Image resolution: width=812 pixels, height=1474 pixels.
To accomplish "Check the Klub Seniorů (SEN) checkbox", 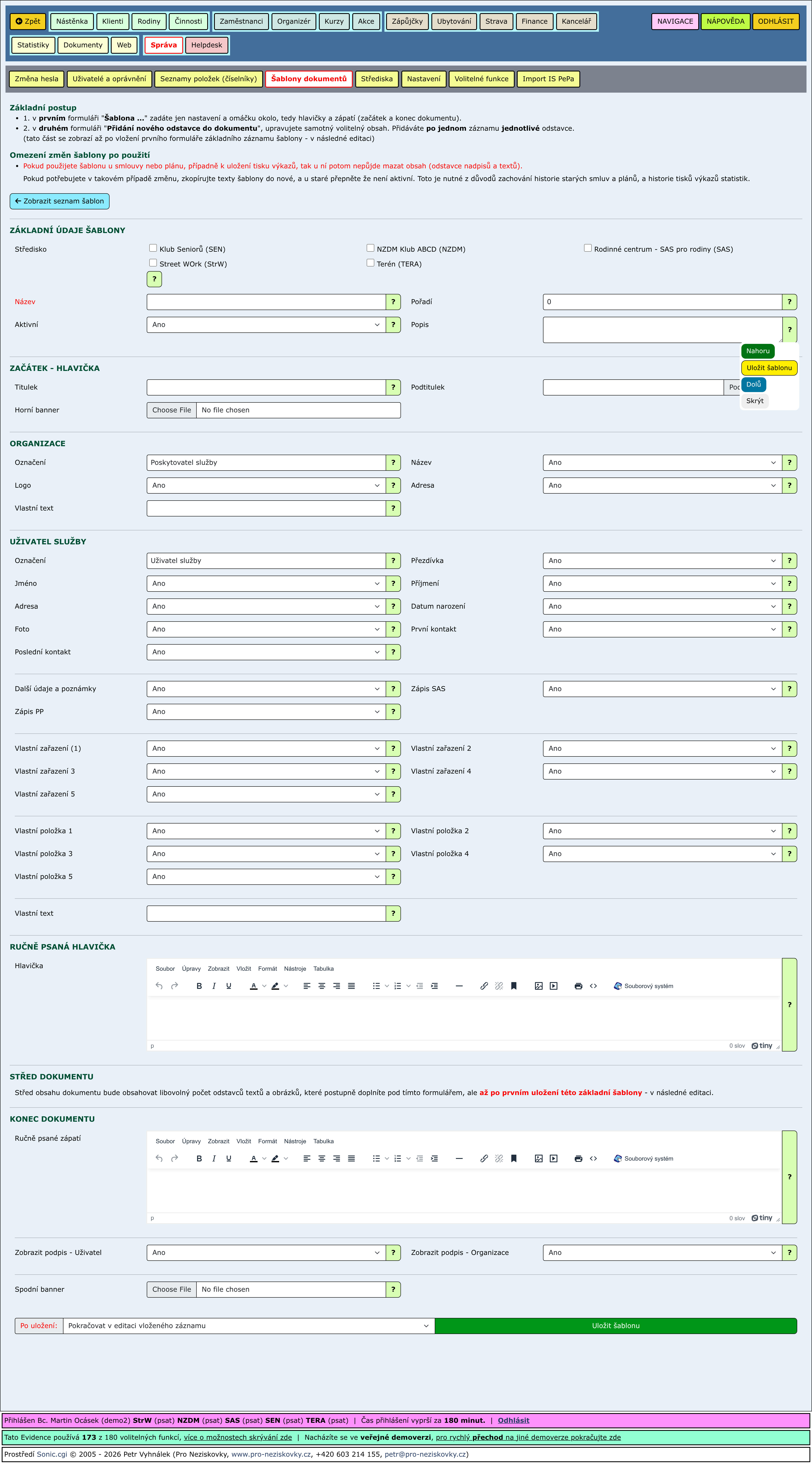I will tap(153, 248).
